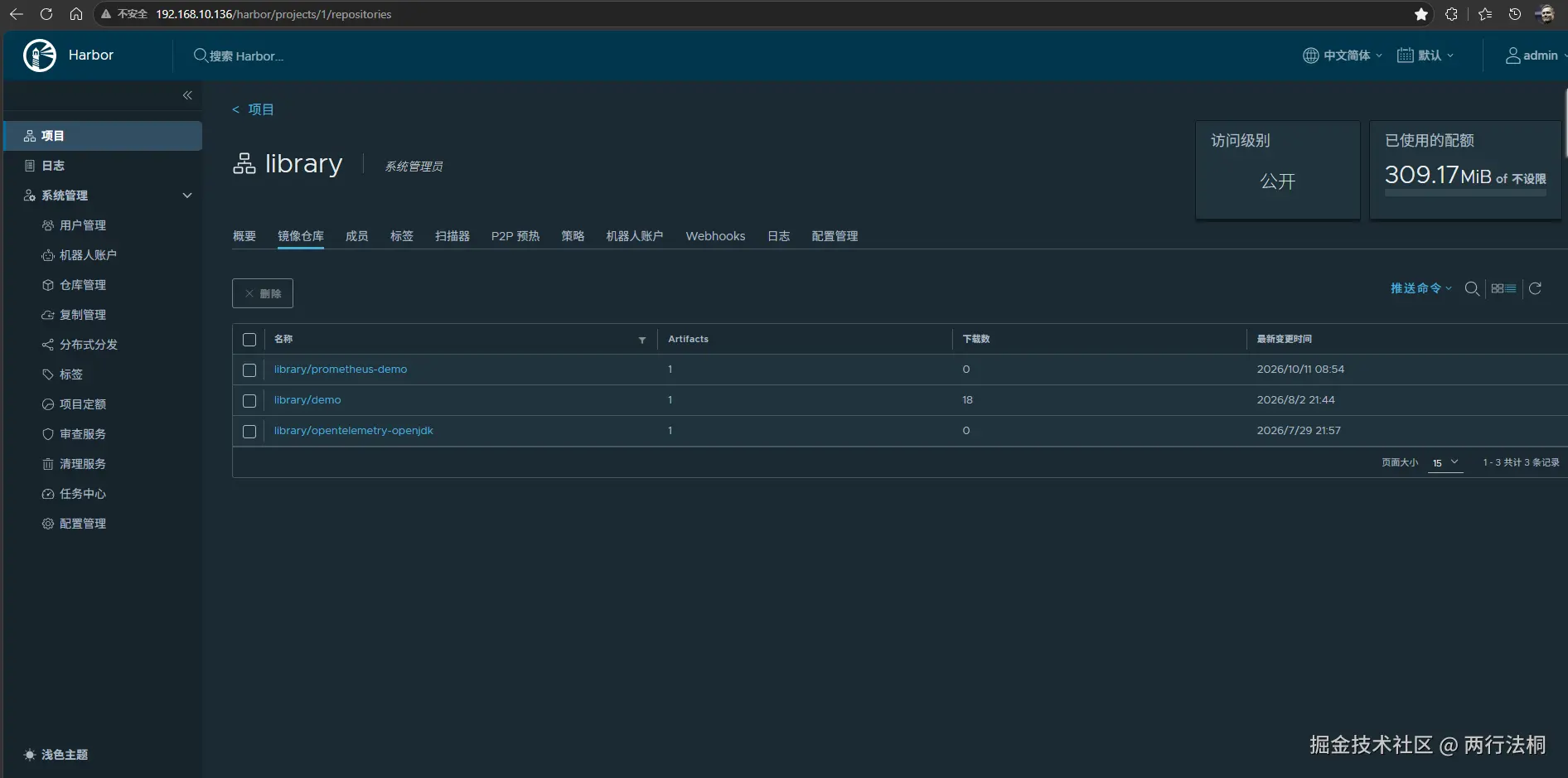Switch to 成员 tab
Viewport: 1568px width, 778px height.
pyautogui.click(x=357, y=236)
